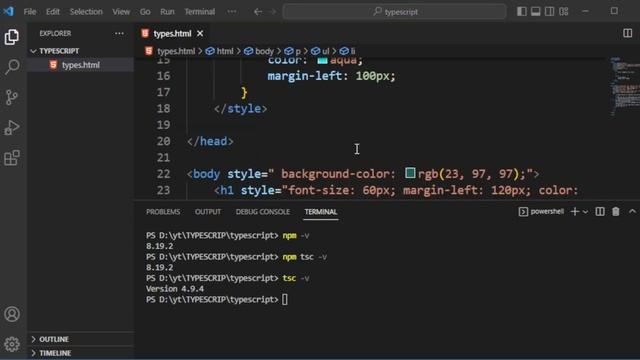This screenshot has height=360, width=640.
Task: Open the Run menu
Action: pos(167,12)
